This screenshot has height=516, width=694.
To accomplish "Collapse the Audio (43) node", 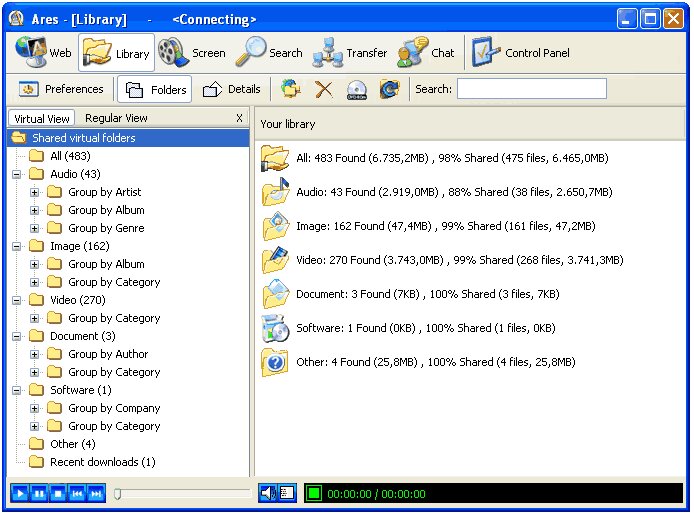I will (x=16, y=174).
